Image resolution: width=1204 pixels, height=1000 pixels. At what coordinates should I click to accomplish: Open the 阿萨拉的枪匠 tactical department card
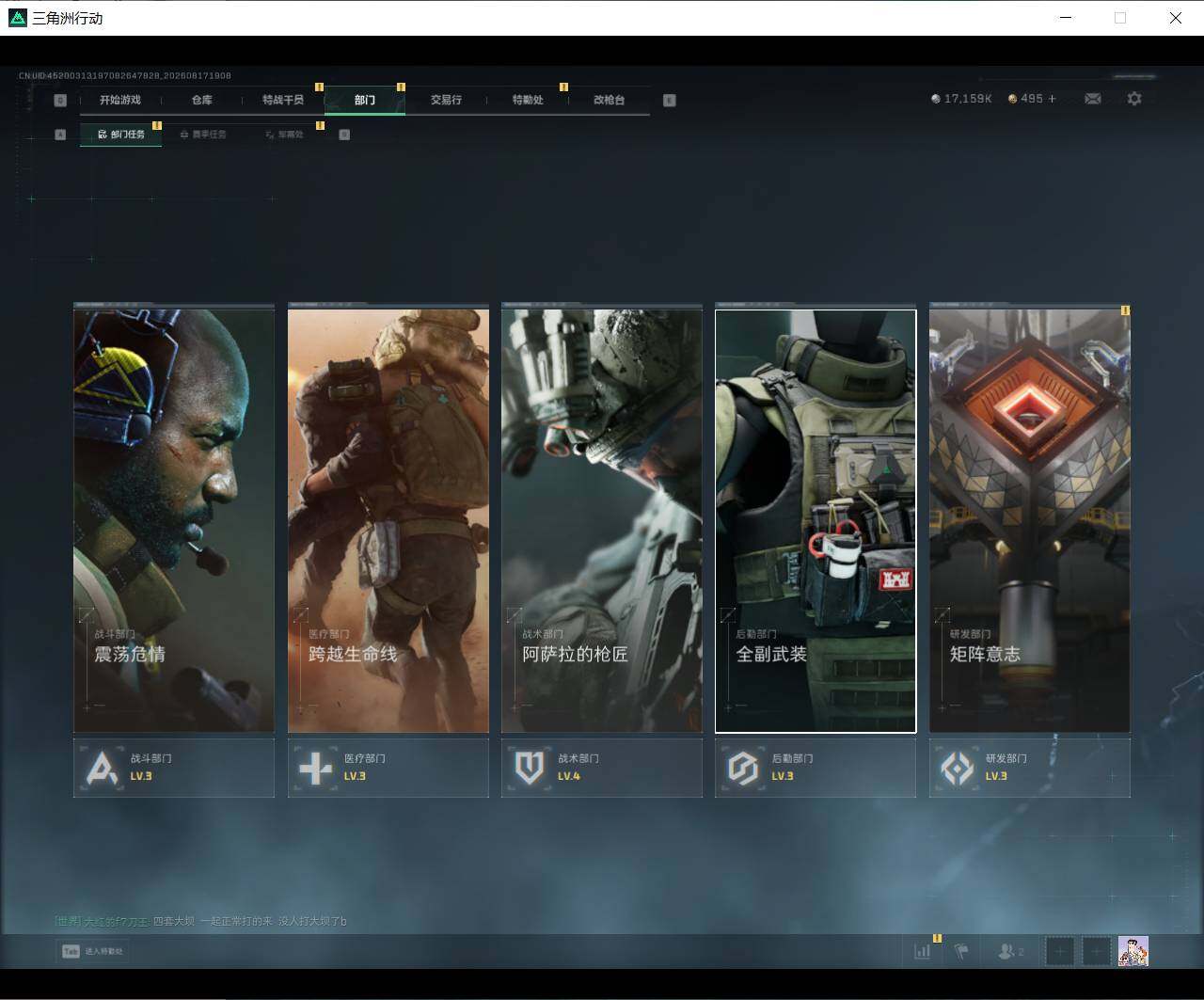[x=602, y=521]
